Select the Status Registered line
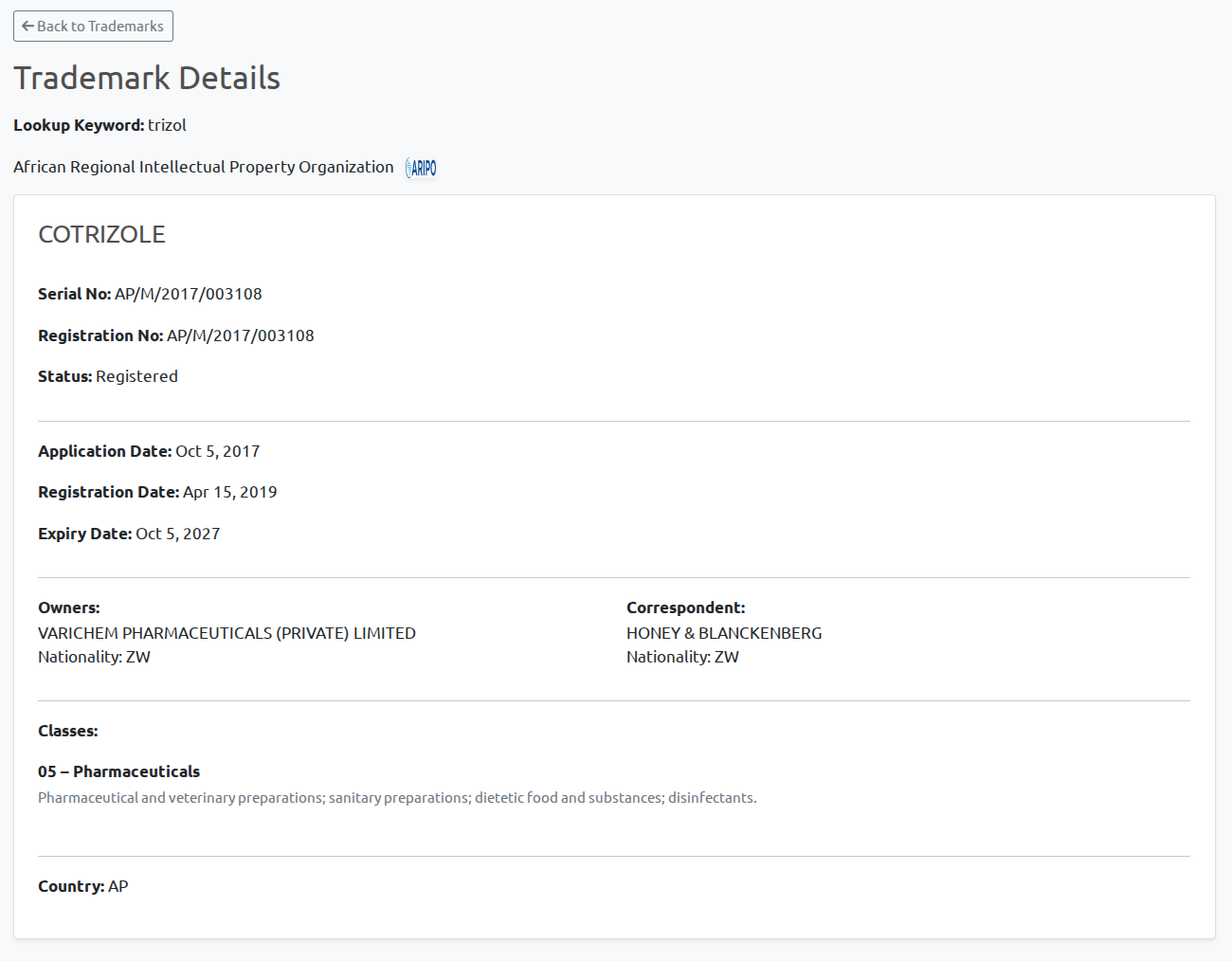Image resolution: width=1232 pixels, height=961 pixels. pyautogui.click(x=108, y=376)
